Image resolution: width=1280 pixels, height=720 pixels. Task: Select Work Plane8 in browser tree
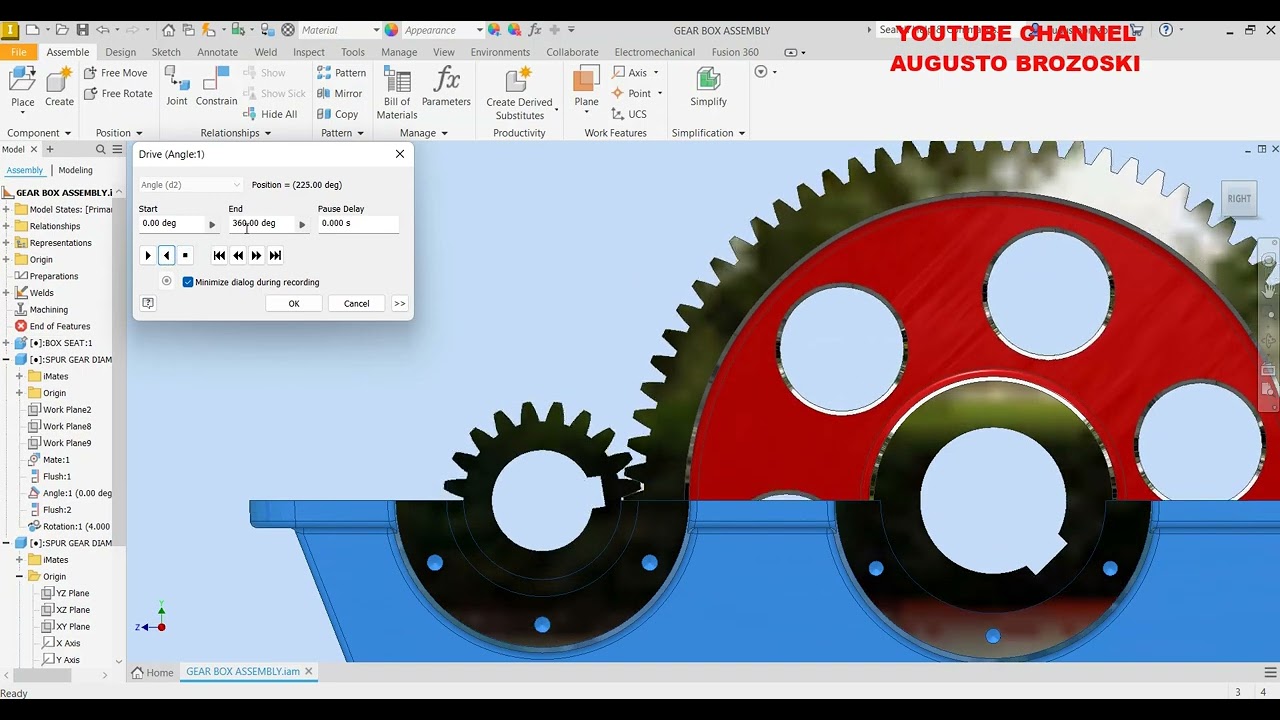pos(60,426)
